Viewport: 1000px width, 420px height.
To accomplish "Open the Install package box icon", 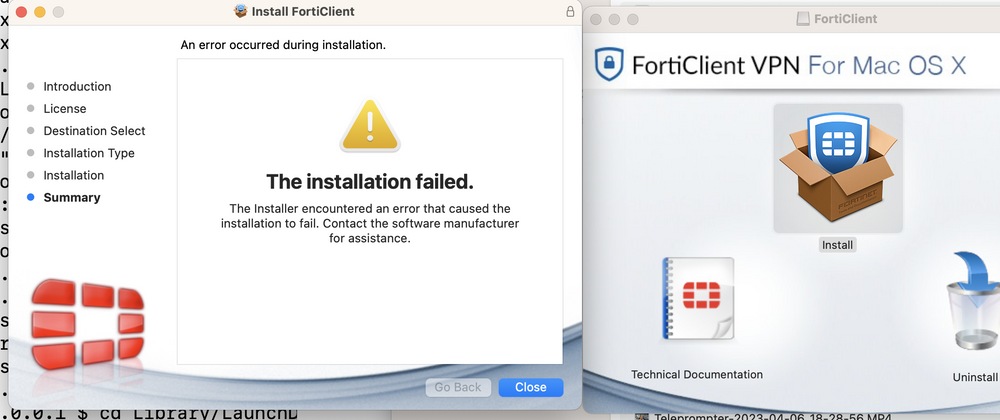I will pos(837,168).
